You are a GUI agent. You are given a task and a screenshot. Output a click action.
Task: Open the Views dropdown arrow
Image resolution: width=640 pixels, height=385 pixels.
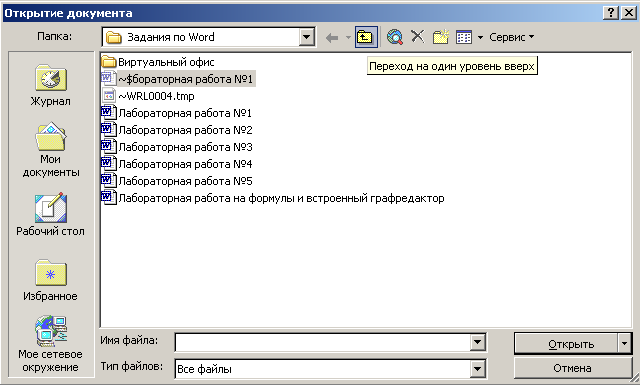click(x=480, y=38)
